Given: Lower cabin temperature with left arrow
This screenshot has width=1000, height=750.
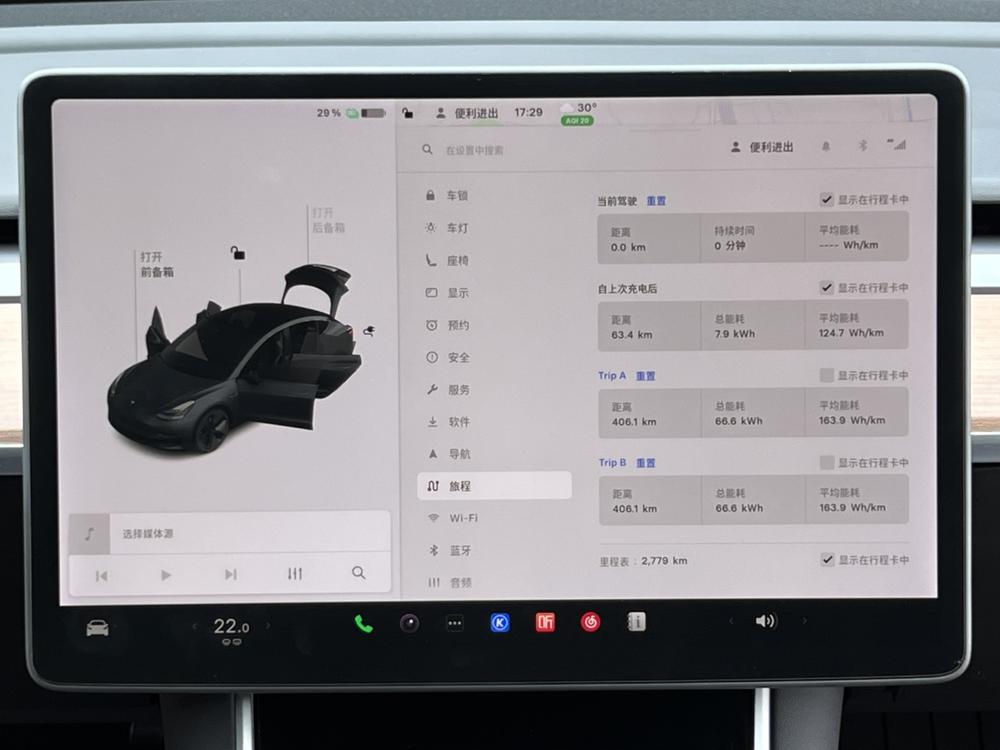Looking at the screenshot, I should click(x=195, y=626).
